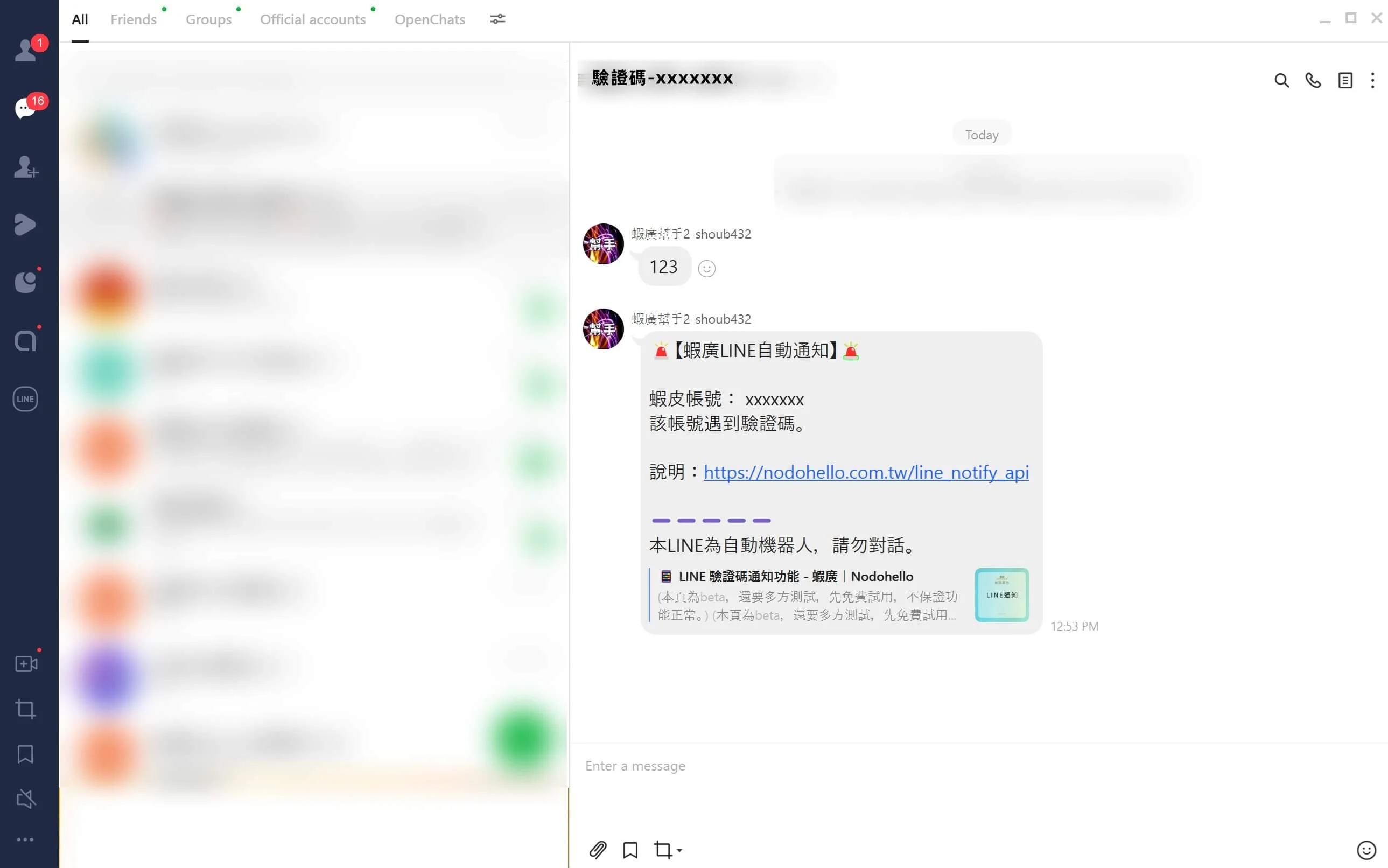Click the 【蝦廣LINE自動通知】 heading text
The width and height of the screenshot is (1388, 868).
coord(755,350)
